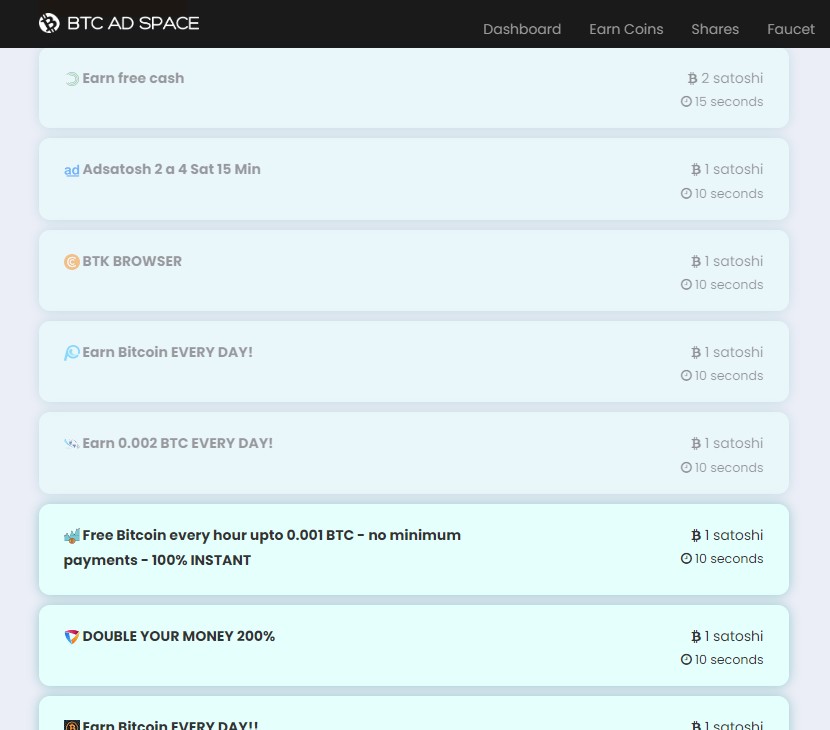Click the bitcoin symbol in the DOUBLE YOUR MONEY row
The width and height of the screenshot is (830, 730).
(696, 636)
